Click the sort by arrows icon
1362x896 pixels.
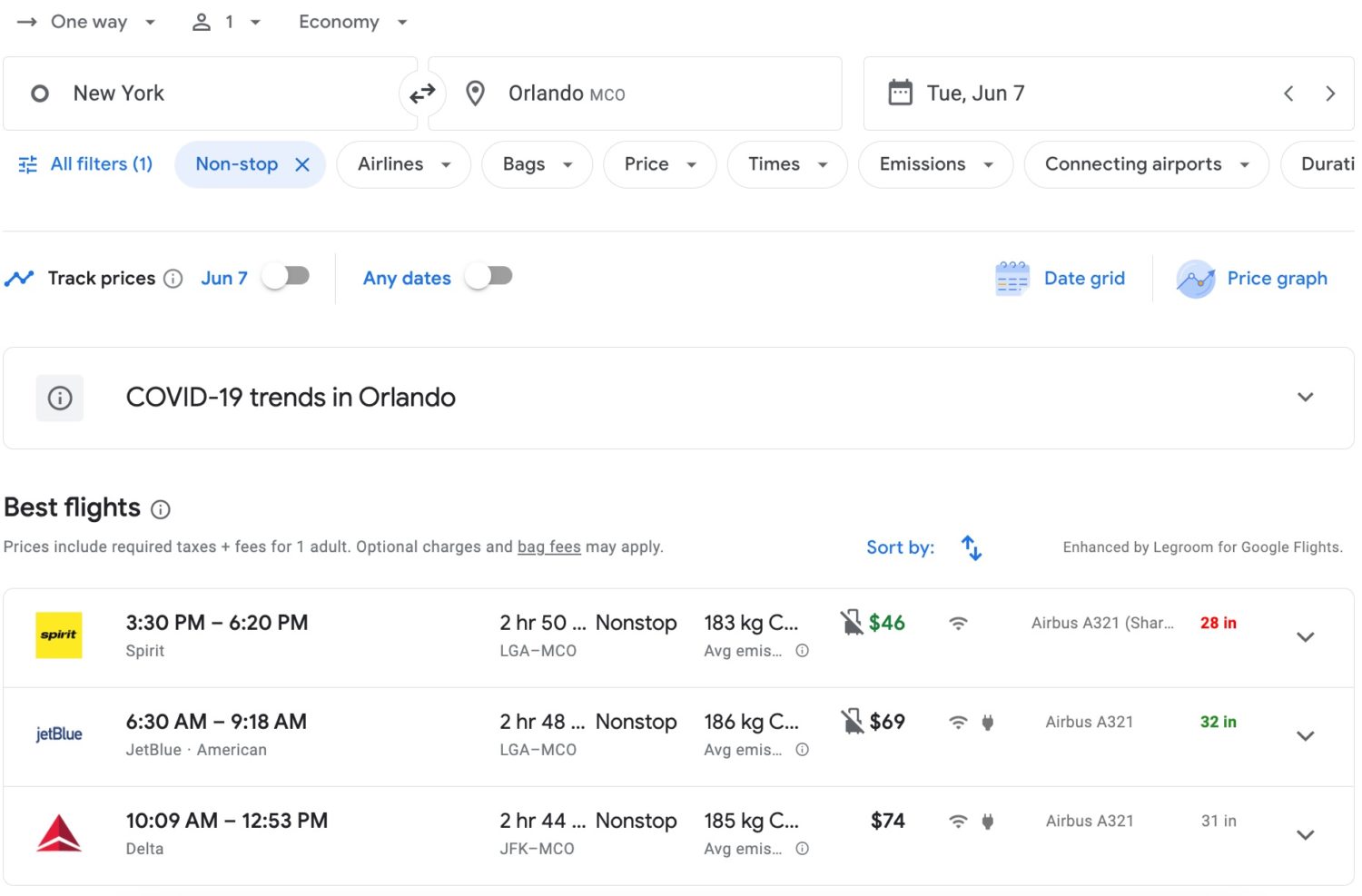(x=971, y=547)
